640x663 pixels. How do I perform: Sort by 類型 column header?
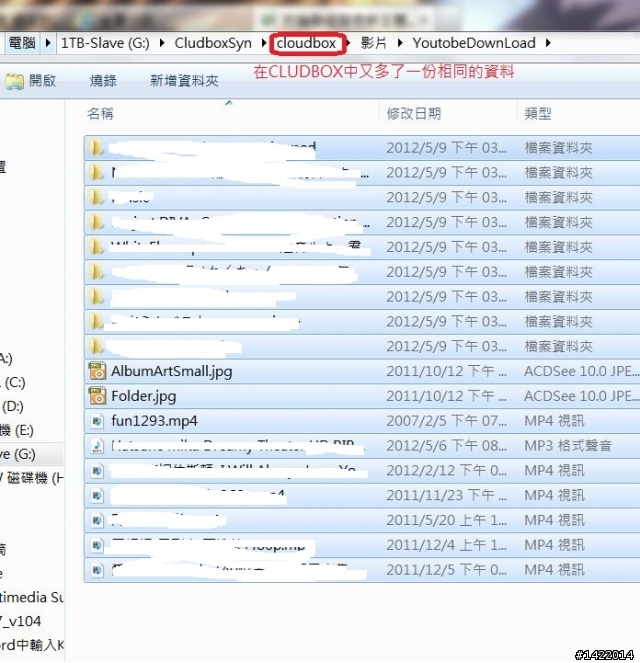click(538, 113)
